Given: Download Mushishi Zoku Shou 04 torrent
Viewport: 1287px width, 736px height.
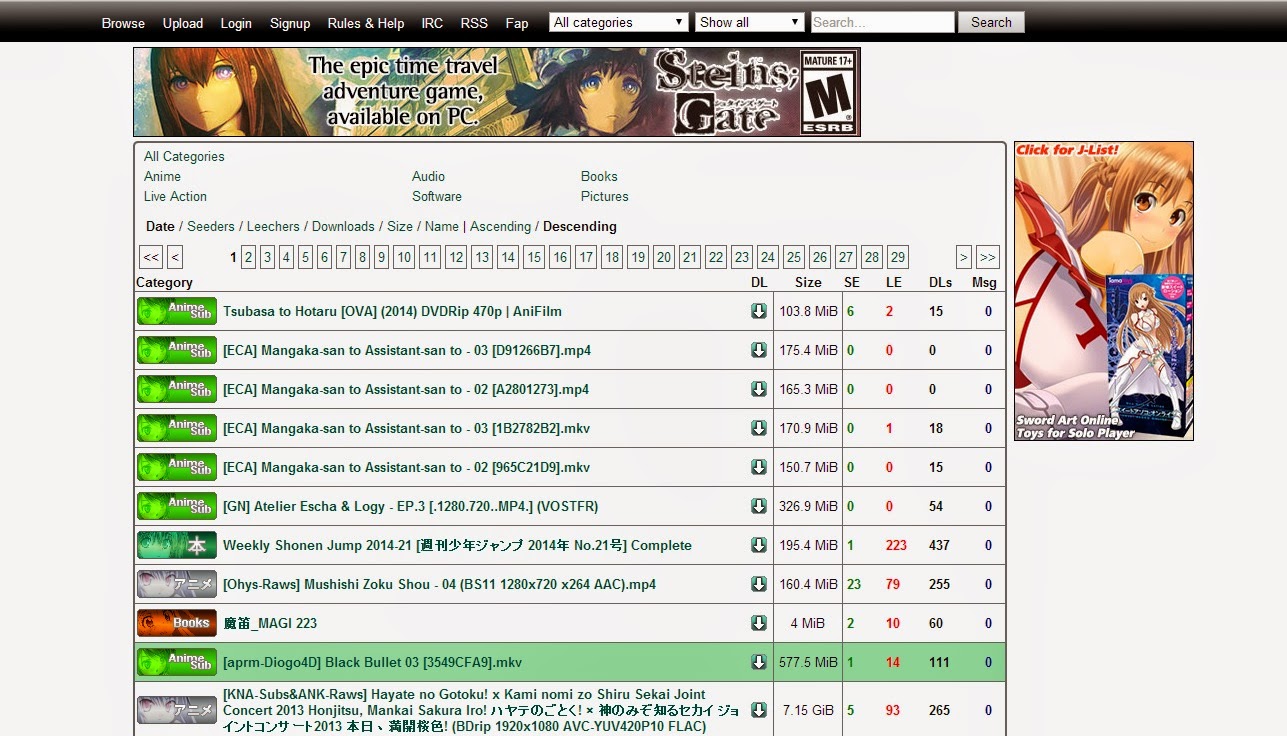Looking at the screenshot, I should click(759, 584).
